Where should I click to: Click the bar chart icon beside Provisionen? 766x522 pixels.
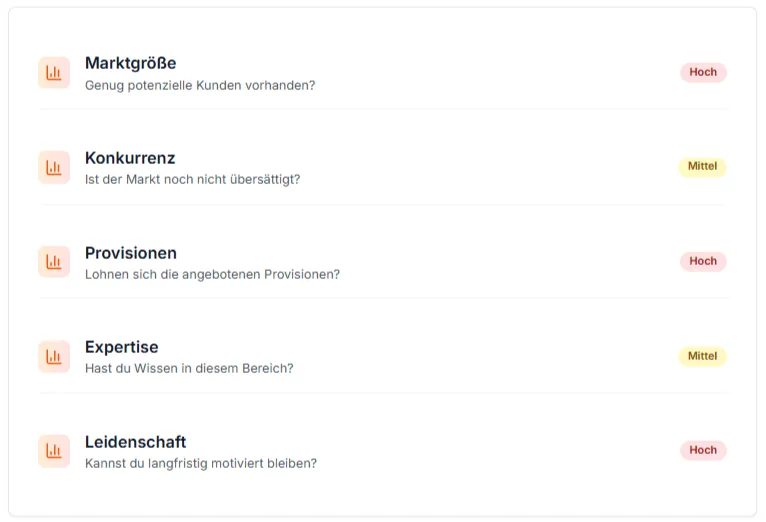pos(54,262)
